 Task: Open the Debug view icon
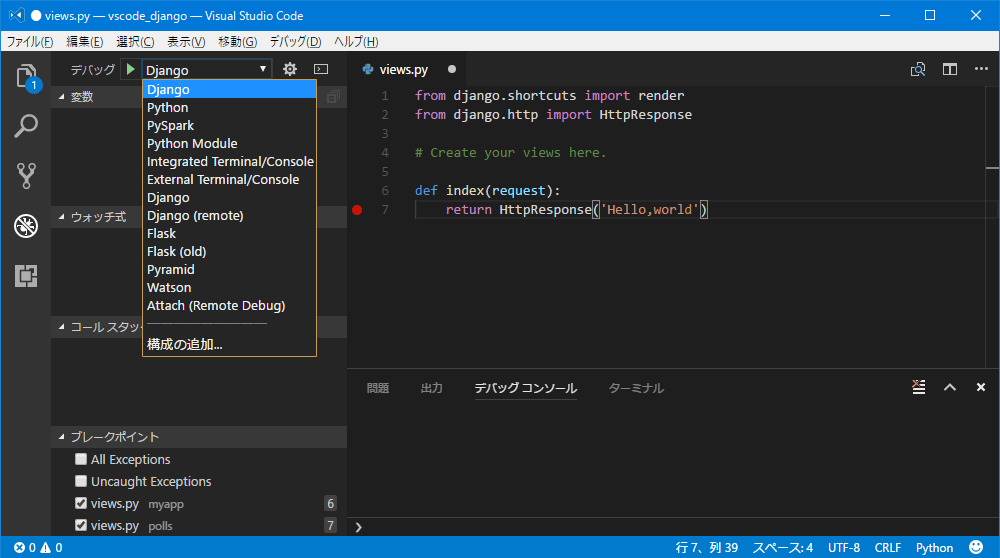(26, 226)
